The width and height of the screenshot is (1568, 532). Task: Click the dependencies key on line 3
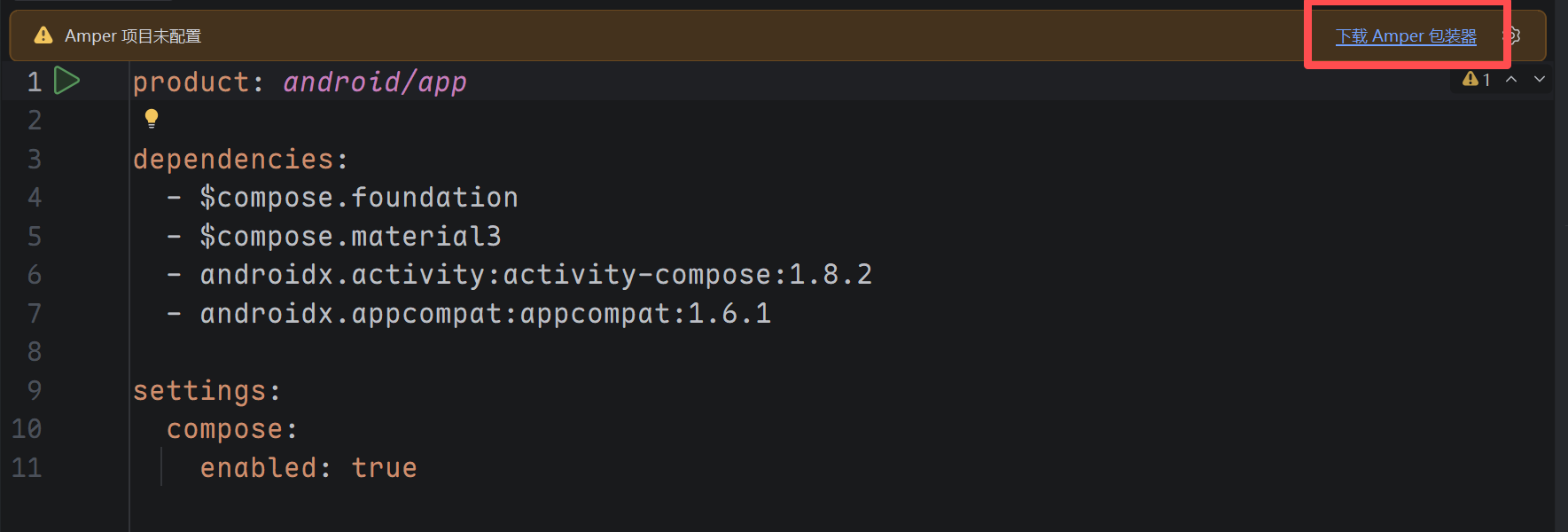point(233,160)
